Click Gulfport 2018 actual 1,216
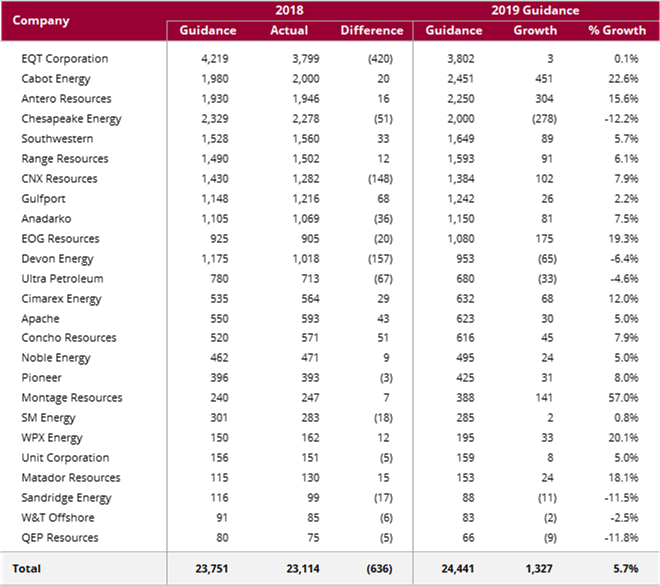 [x=306, y=199]
